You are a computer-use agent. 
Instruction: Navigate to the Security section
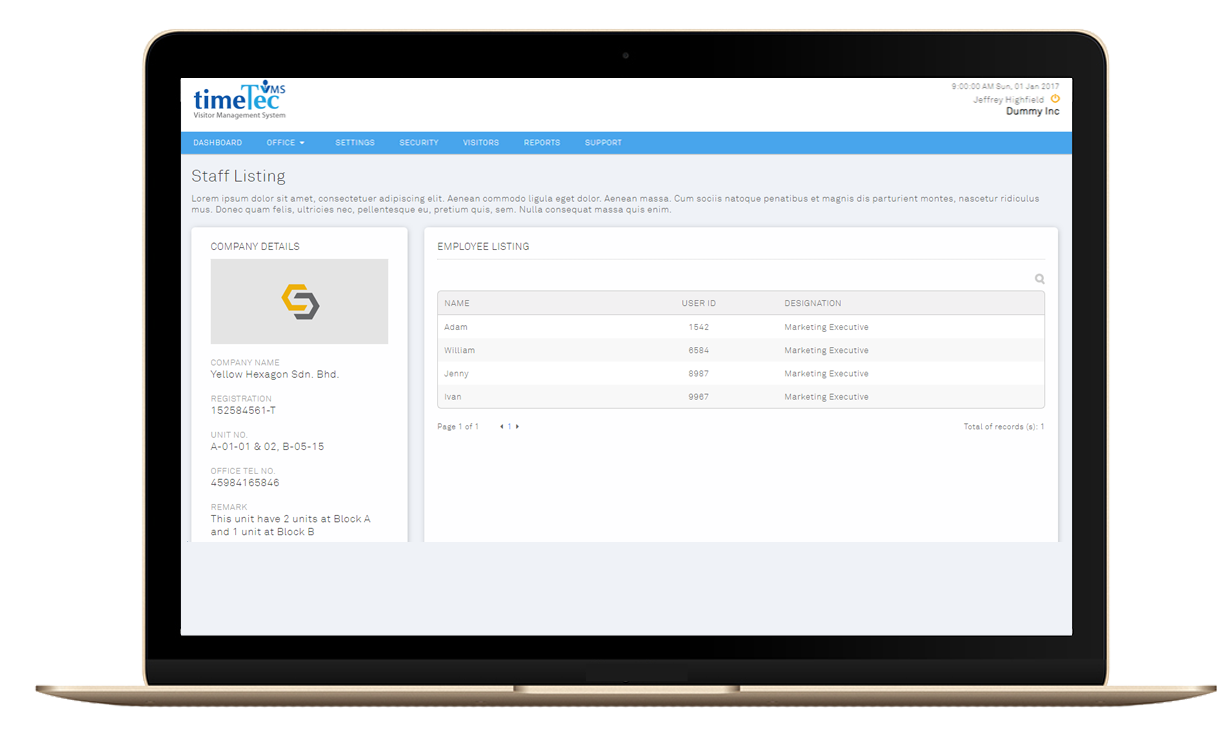point(419,143)
